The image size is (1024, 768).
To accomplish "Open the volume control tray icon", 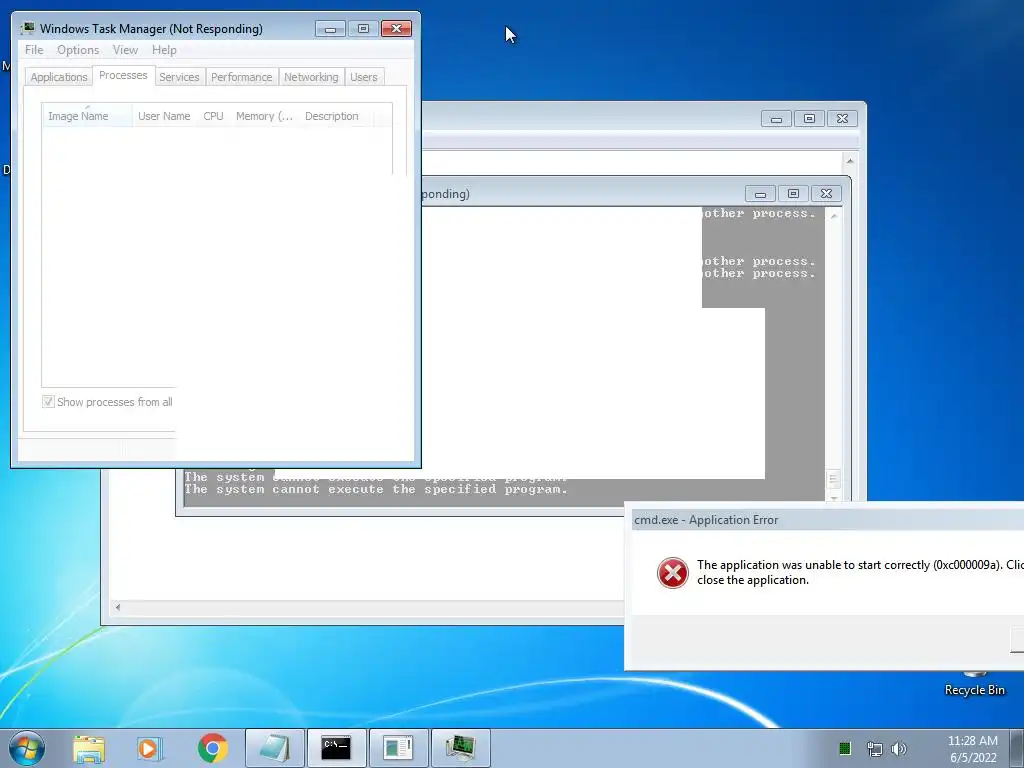I will coord(899,748).
